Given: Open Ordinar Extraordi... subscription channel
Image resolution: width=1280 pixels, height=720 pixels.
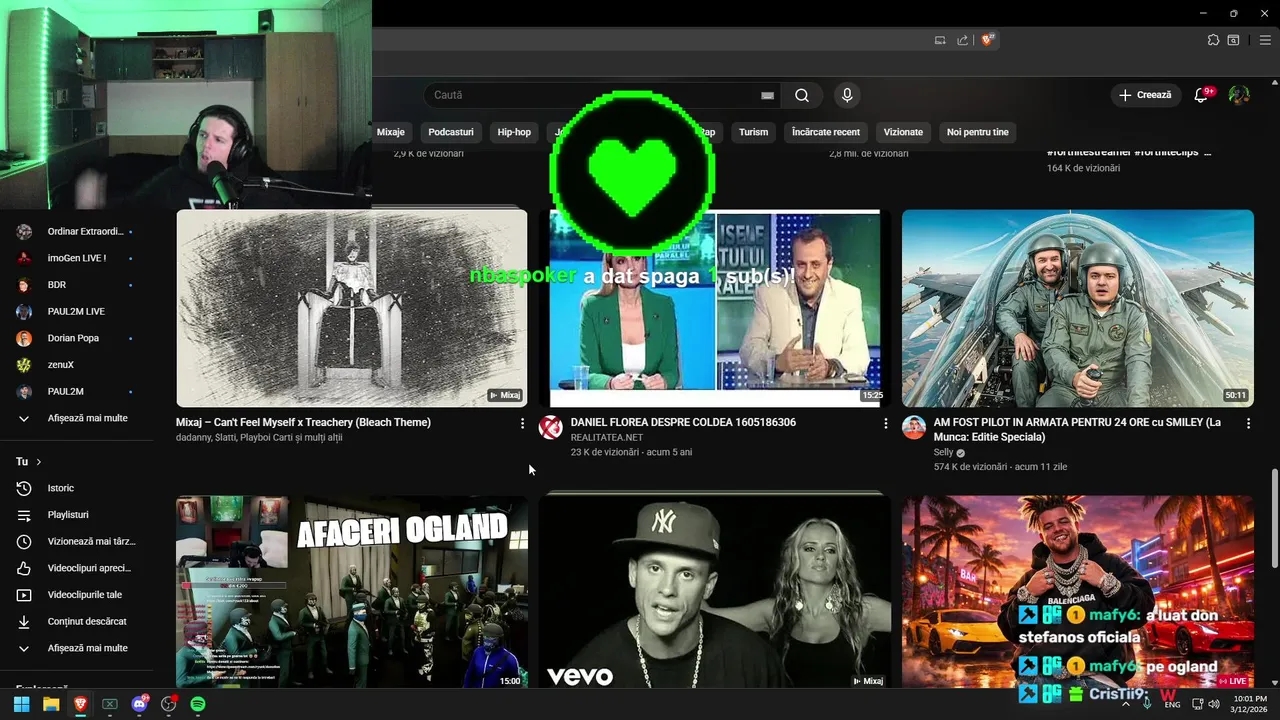Looking at the screenshot, I should click(x=77, y=231).
